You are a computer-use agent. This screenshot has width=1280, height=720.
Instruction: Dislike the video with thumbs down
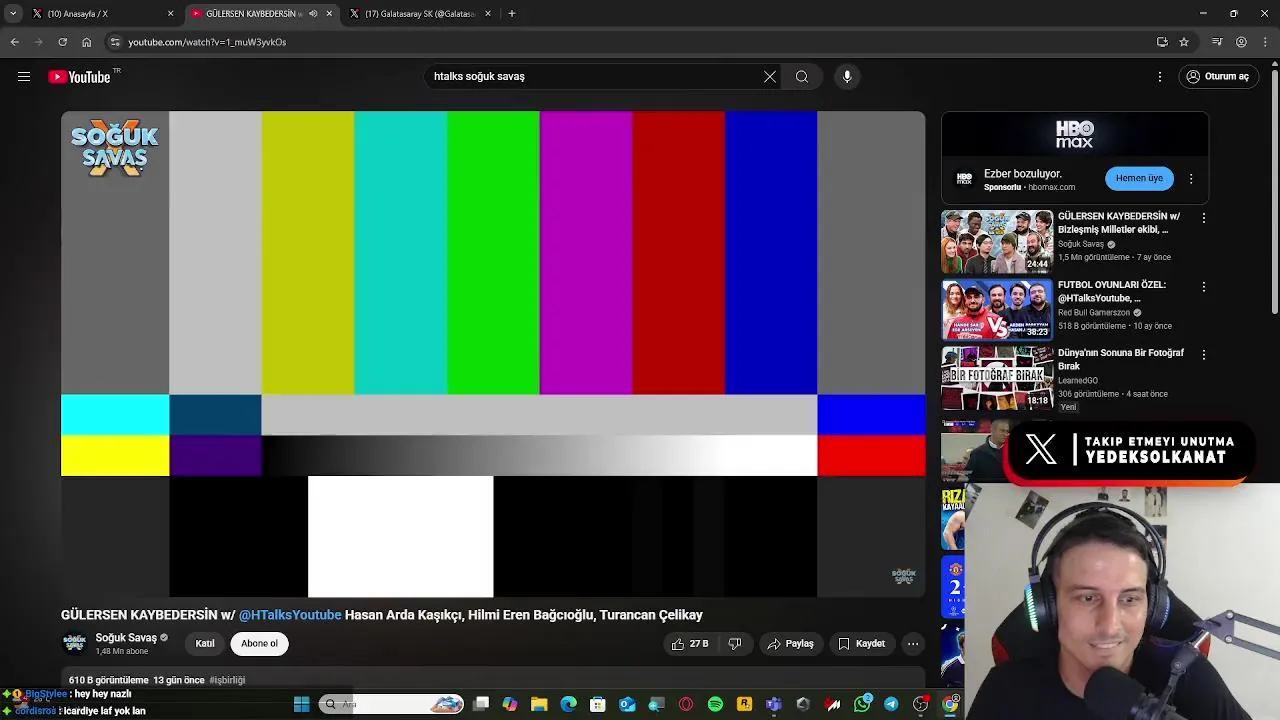pos(735,644)
